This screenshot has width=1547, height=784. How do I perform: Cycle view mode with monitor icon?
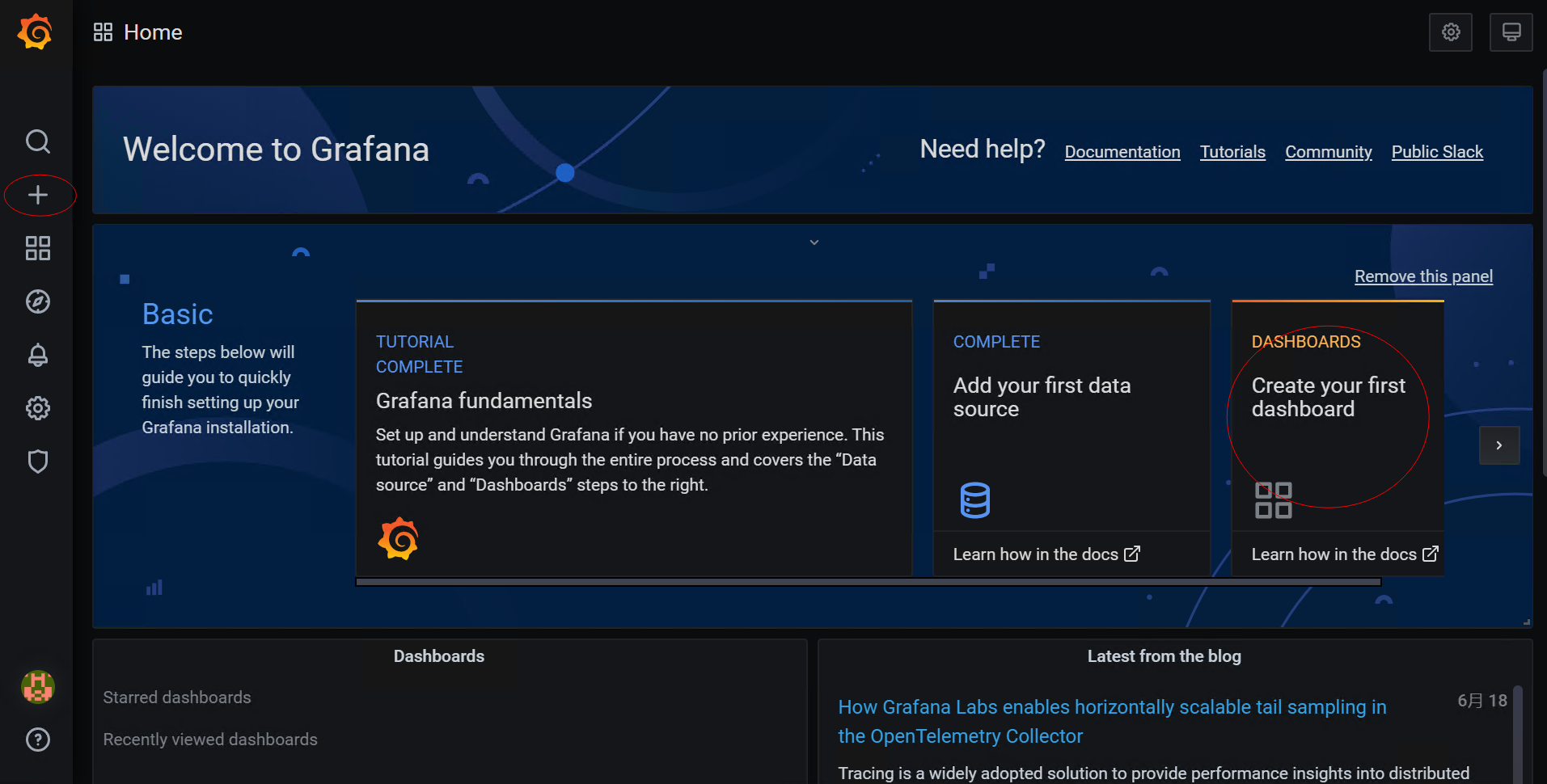tap(1511, 32)
